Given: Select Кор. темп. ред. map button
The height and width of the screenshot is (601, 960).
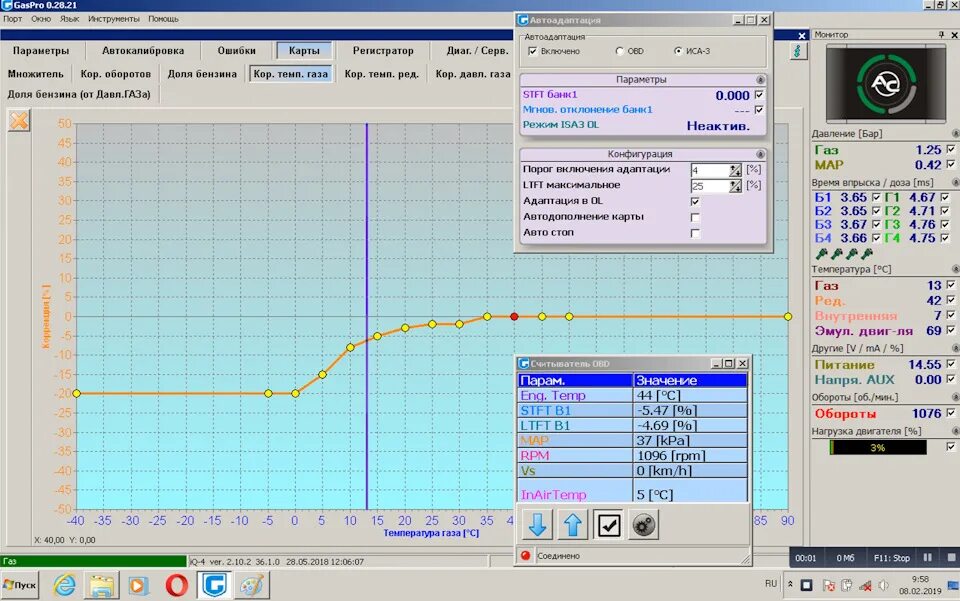Looking at the screenshot, I should coord(381,74).
